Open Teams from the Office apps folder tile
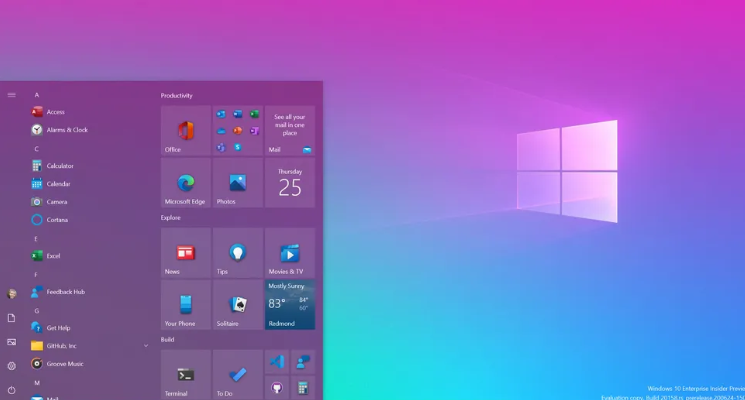 [x=221, y=148]
